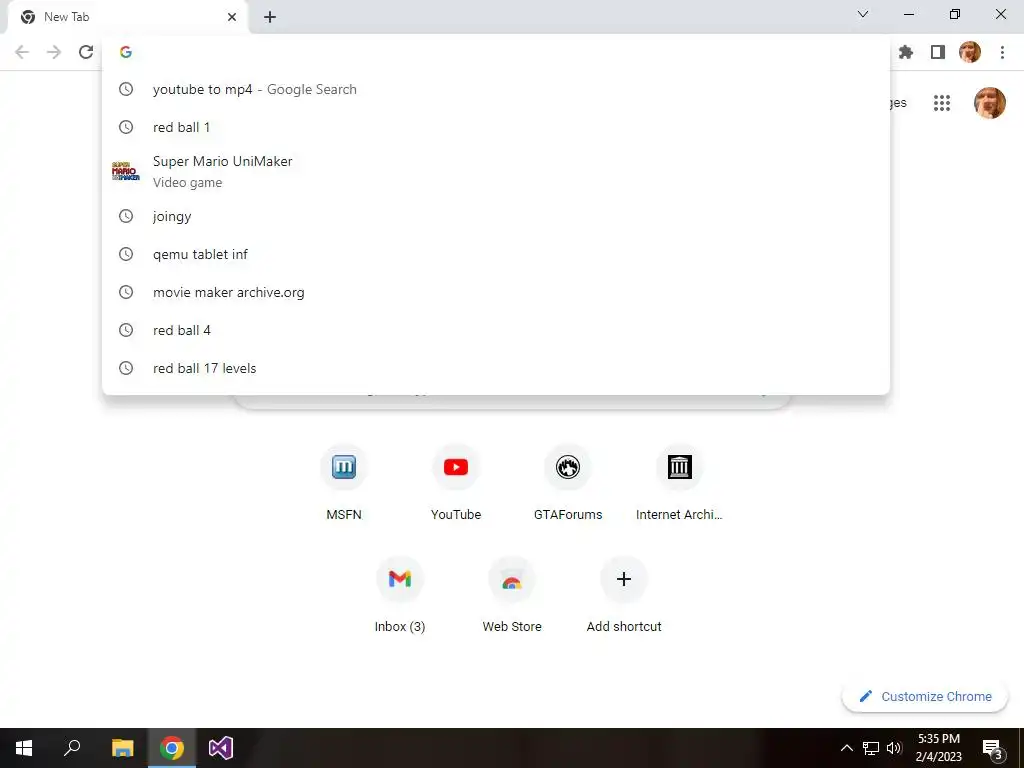Select suggestion 'movie maker archive.org'
This screenshot has height=768, width=1024.
(x=496, y=292)
